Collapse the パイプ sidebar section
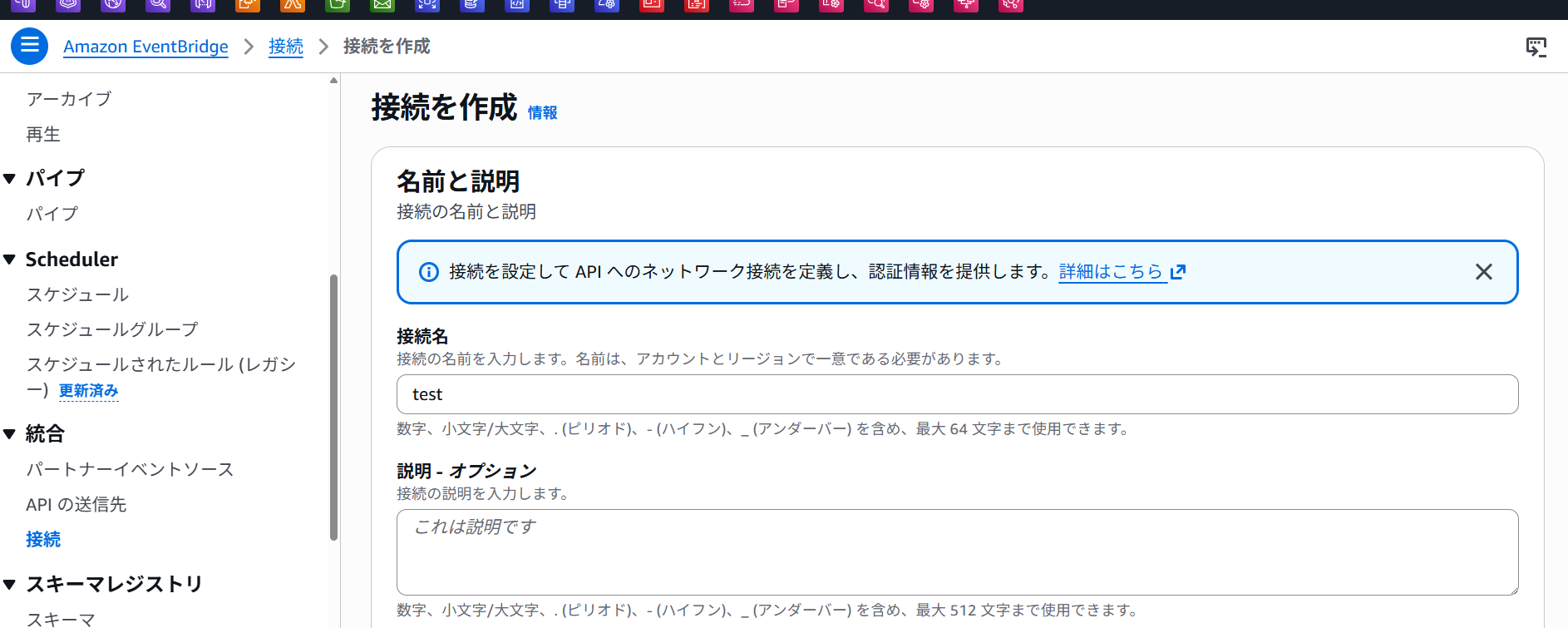Screen dimensions: 1568x628 (10, 178)
